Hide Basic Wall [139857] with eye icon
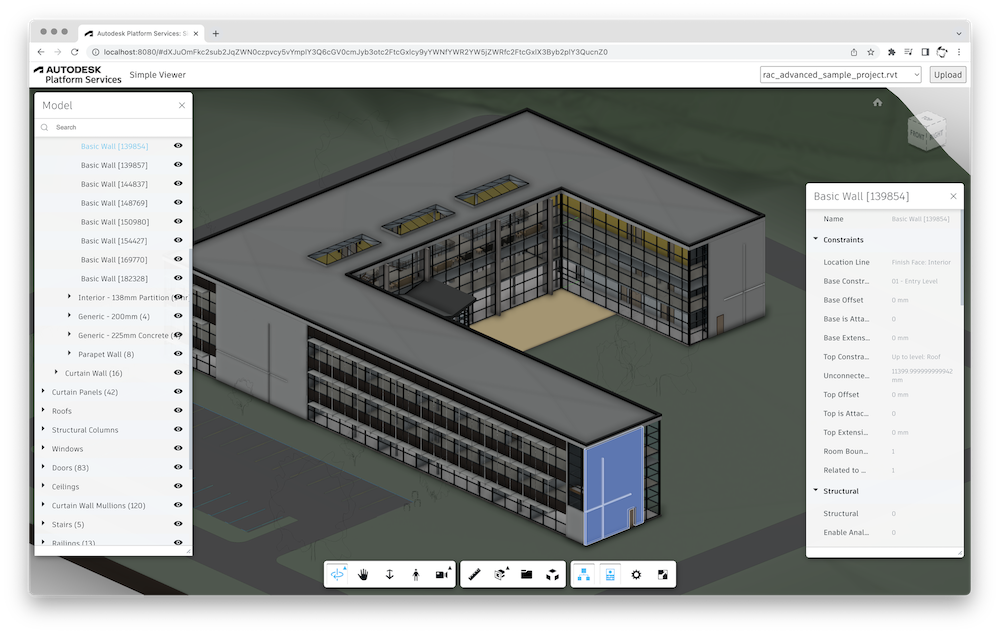1000x634 pixels. [179, 165]
